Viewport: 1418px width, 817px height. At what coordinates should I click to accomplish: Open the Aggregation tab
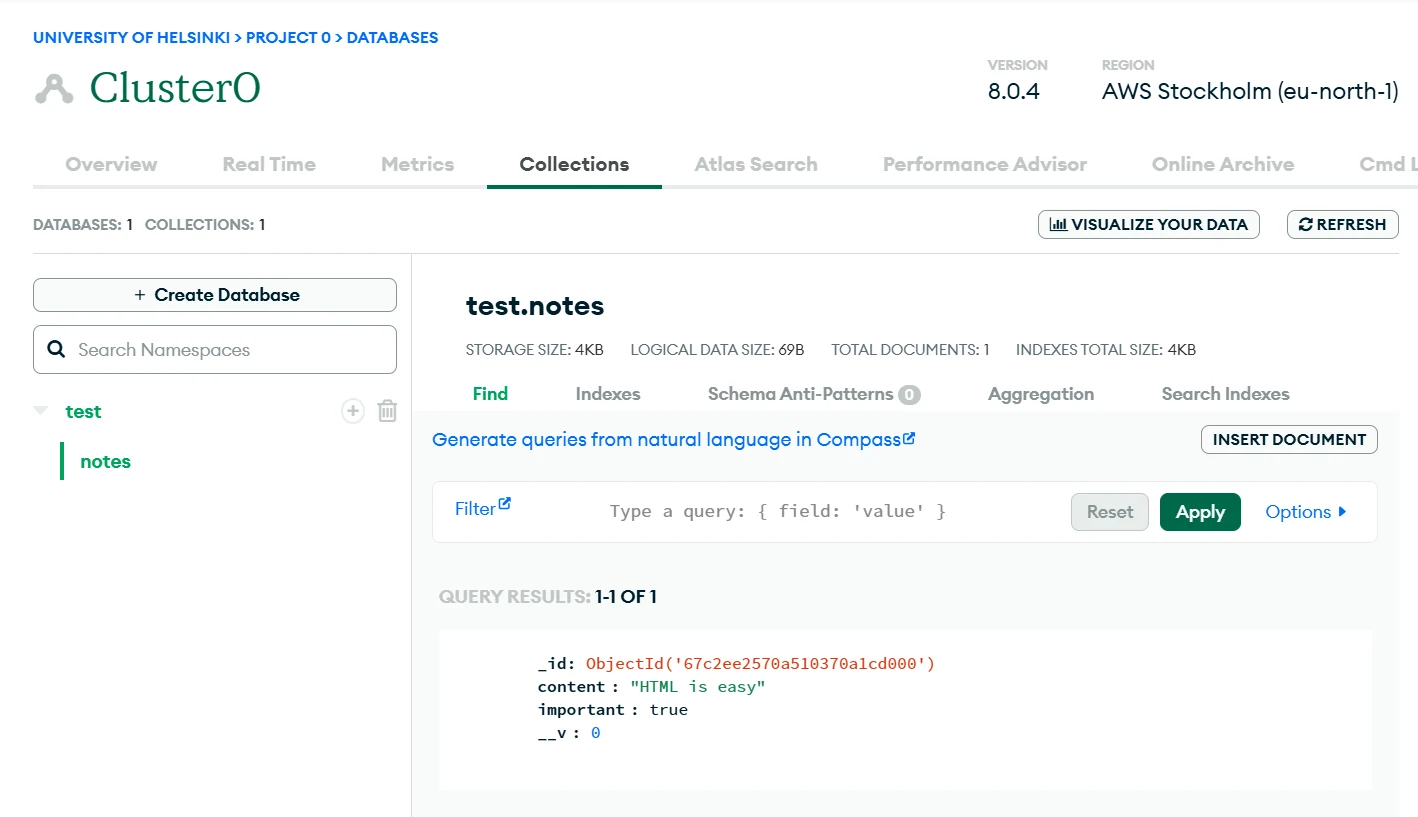click(1041, 394)
